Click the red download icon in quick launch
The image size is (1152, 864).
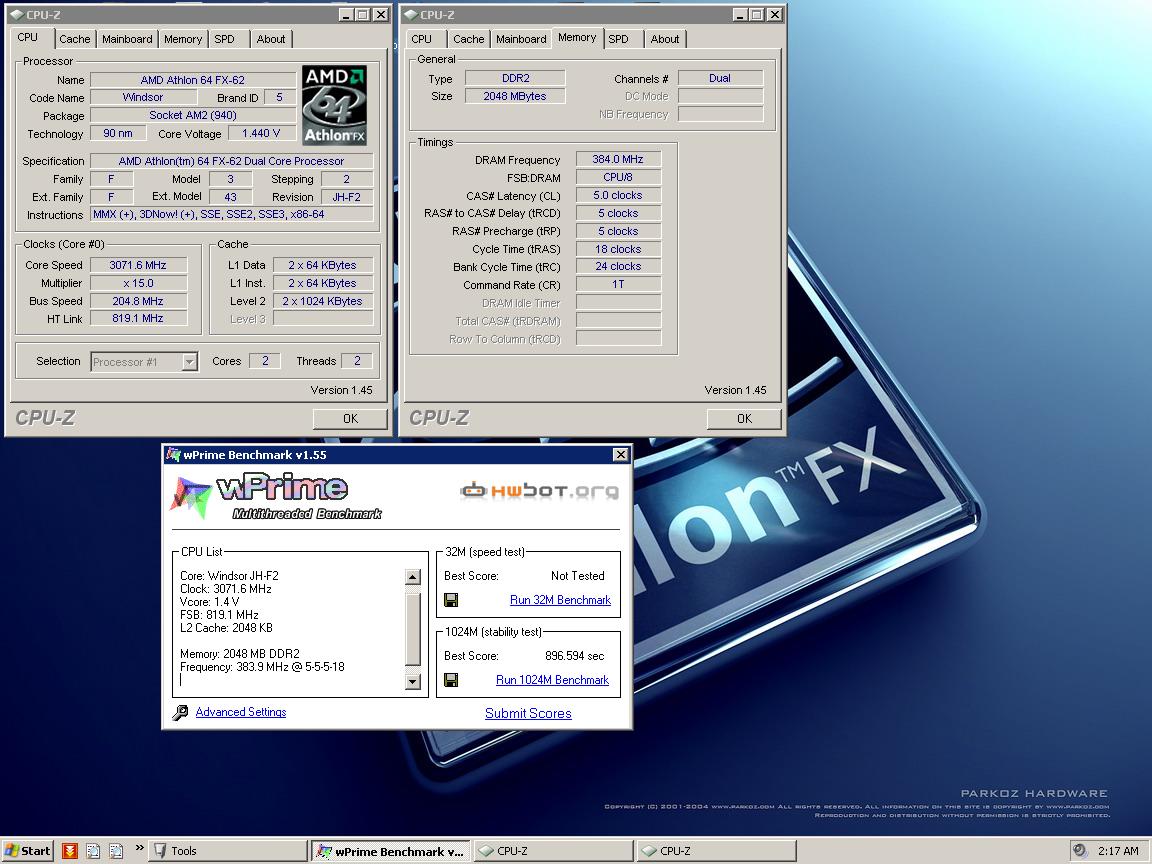click(x=70, y=851)
